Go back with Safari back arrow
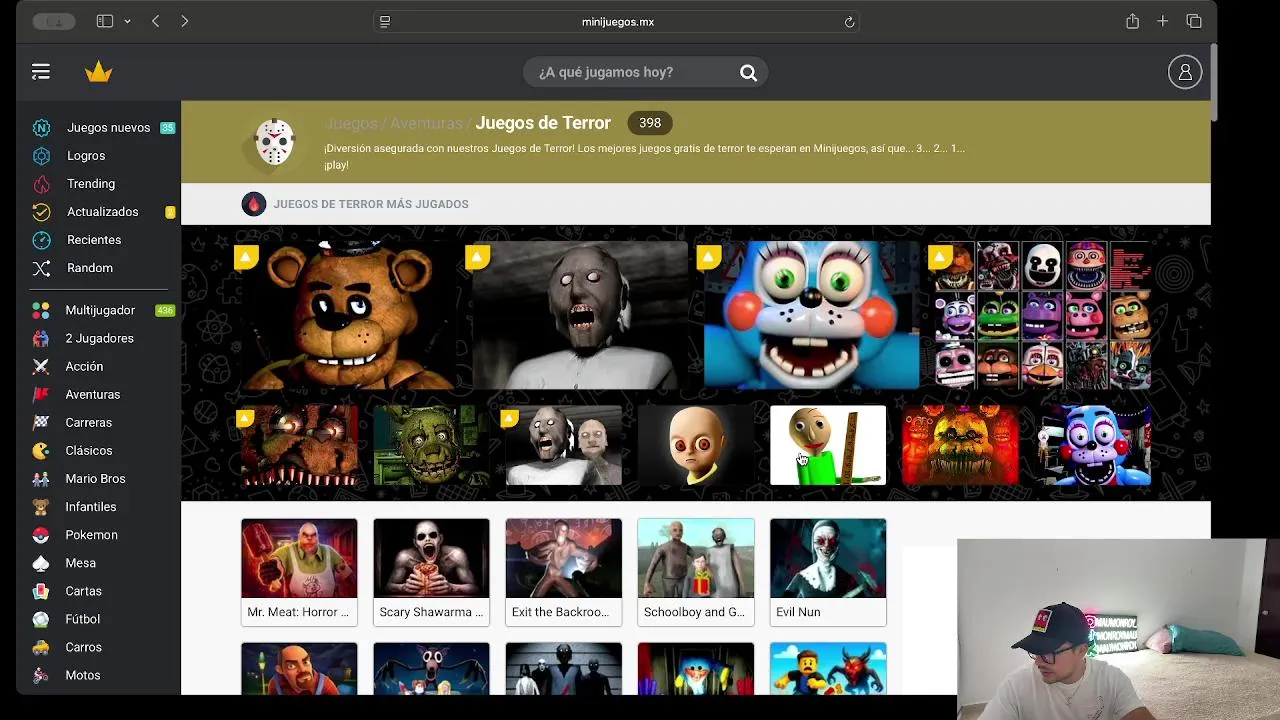The height and width of the screenshot is (720, 1280). click(x=155, y=21)
